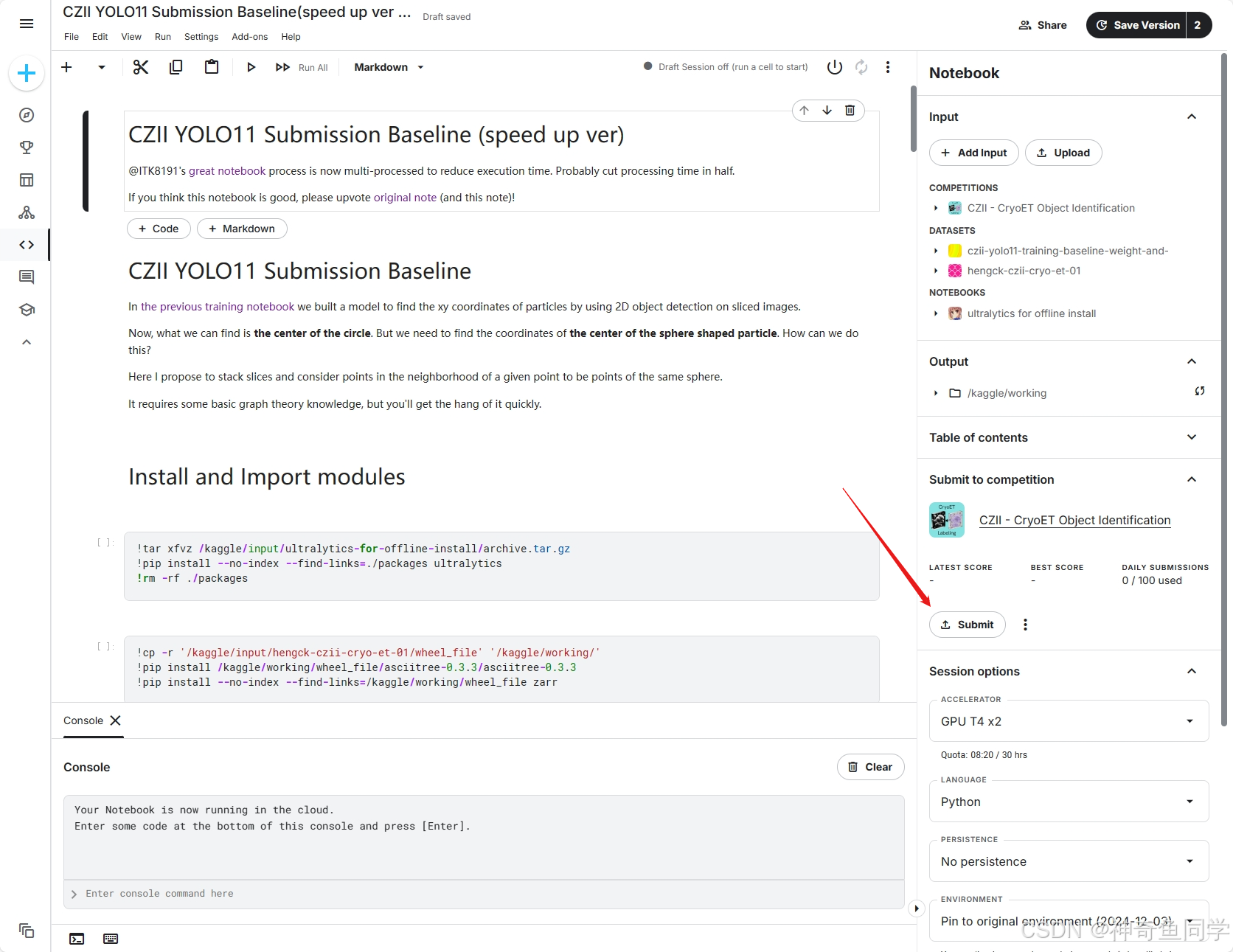The image size is (1233, 952).
Task: Open version number 2 history
Action: [x=1198, y=25]
